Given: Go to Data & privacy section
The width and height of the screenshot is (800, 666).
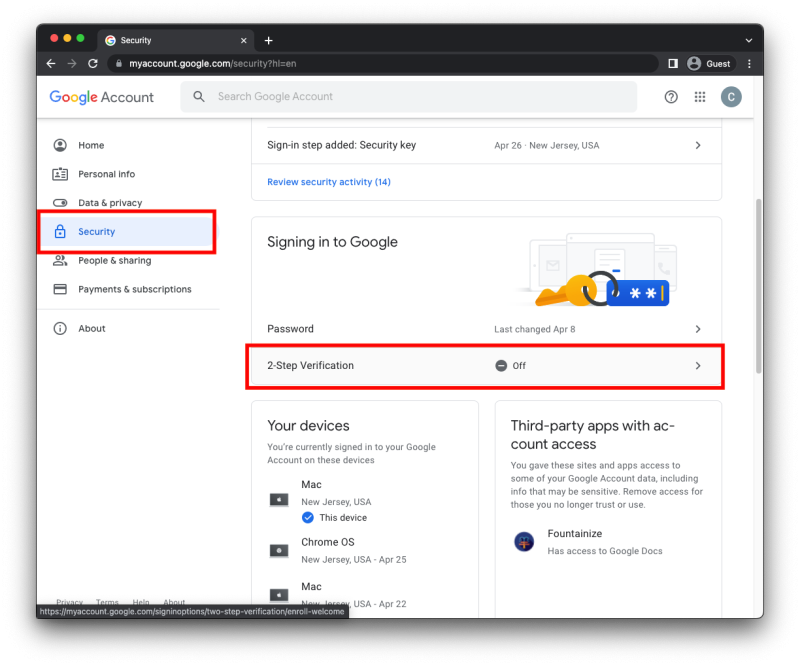Looking at the screenshot, I should point(110,203).
